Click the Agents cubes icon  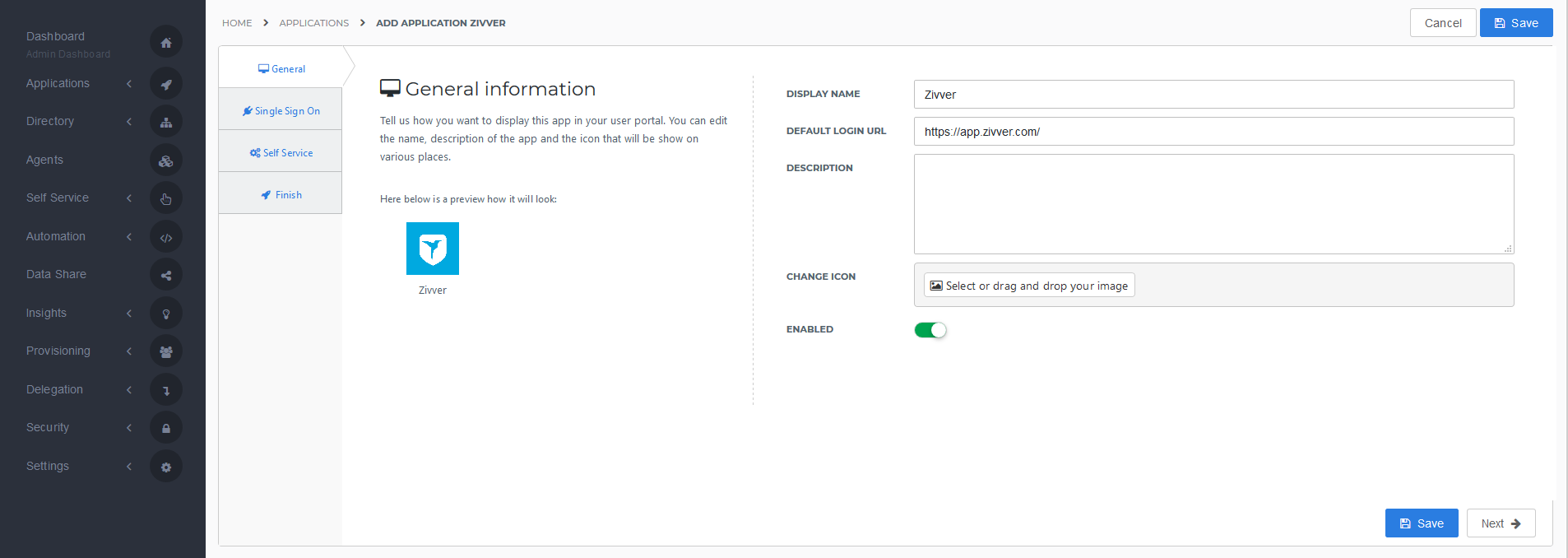166,160
